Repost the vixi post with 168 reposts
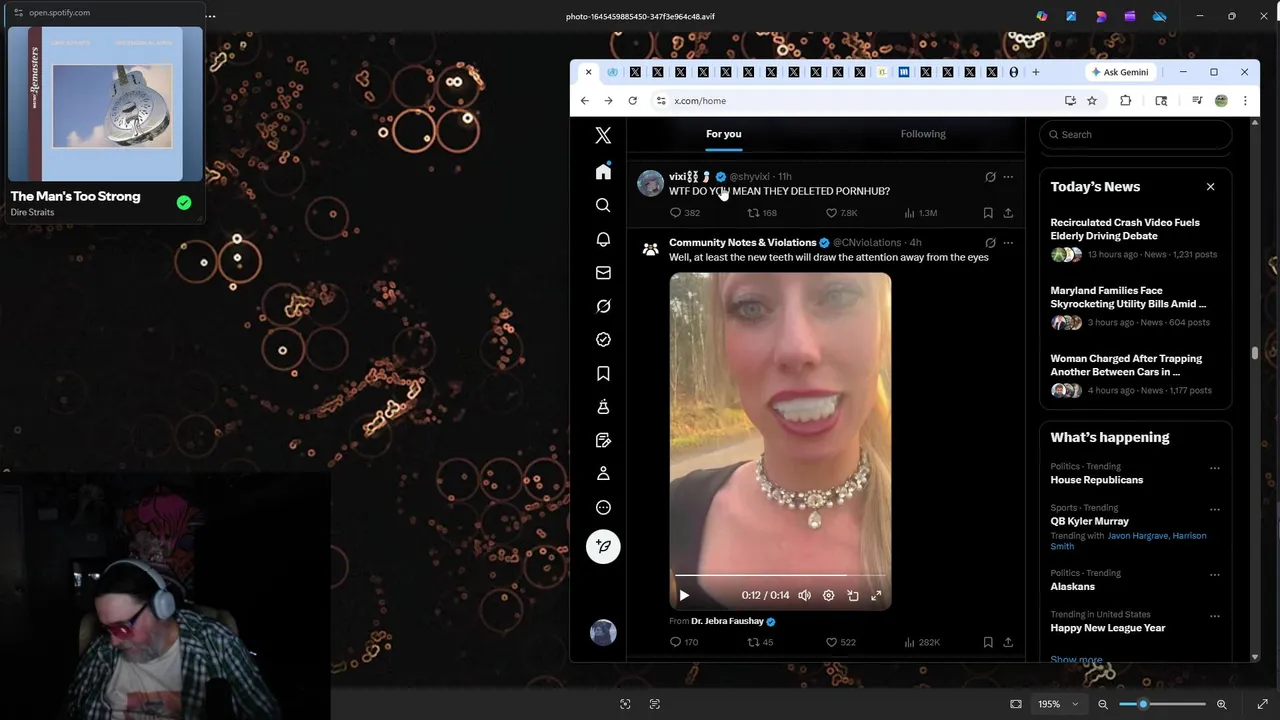Image resolution: width=1280 pixels, height=720 pixels. (762, 212)
